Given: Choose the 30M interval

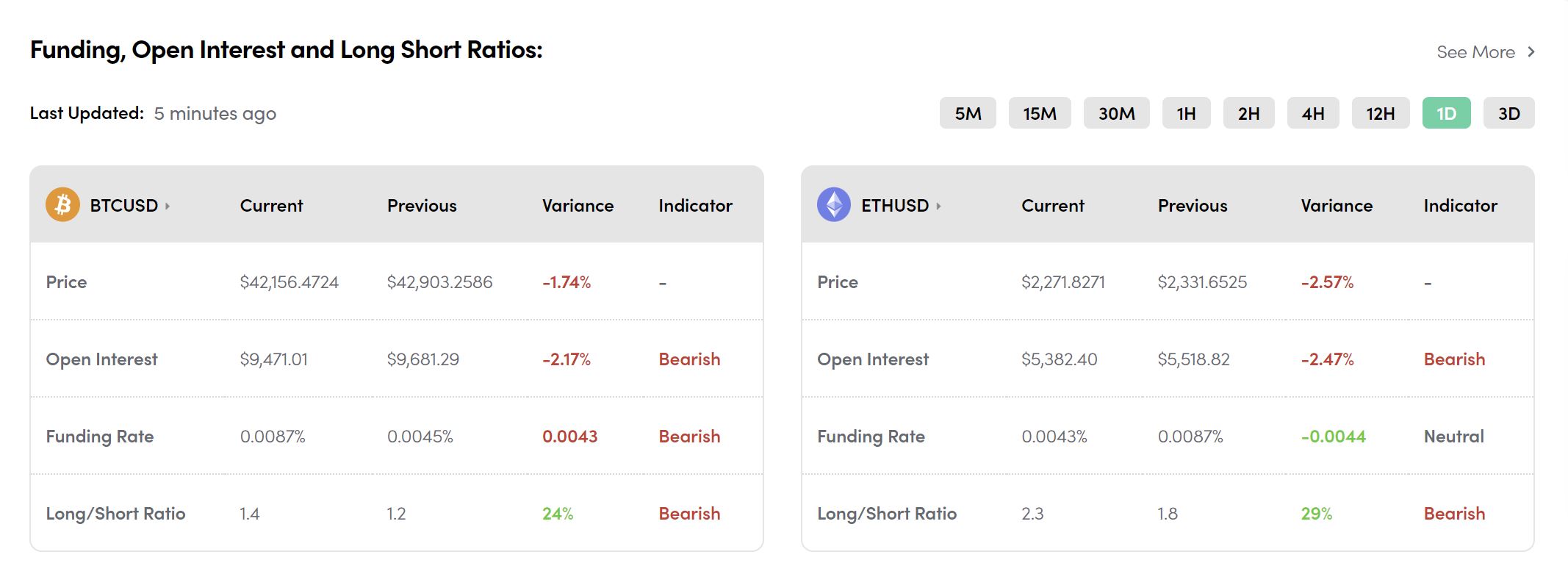Looking at the screenshot, I should (x=1116, y=113).
